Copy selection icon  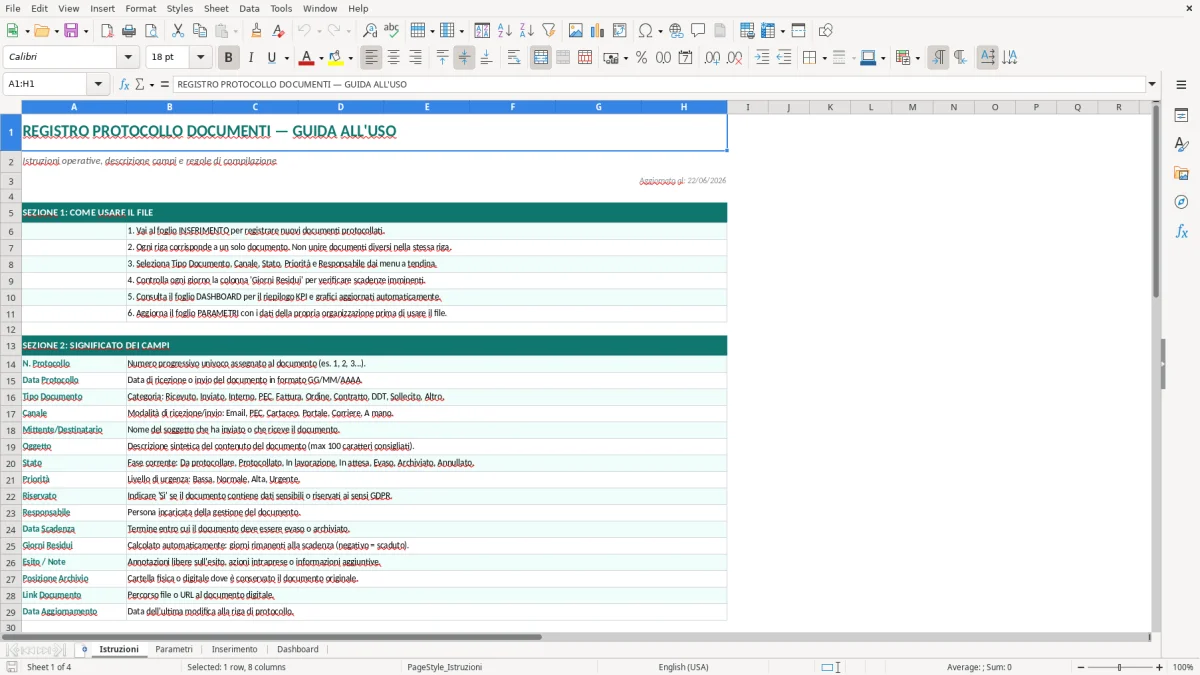click(x=200, y=31)
